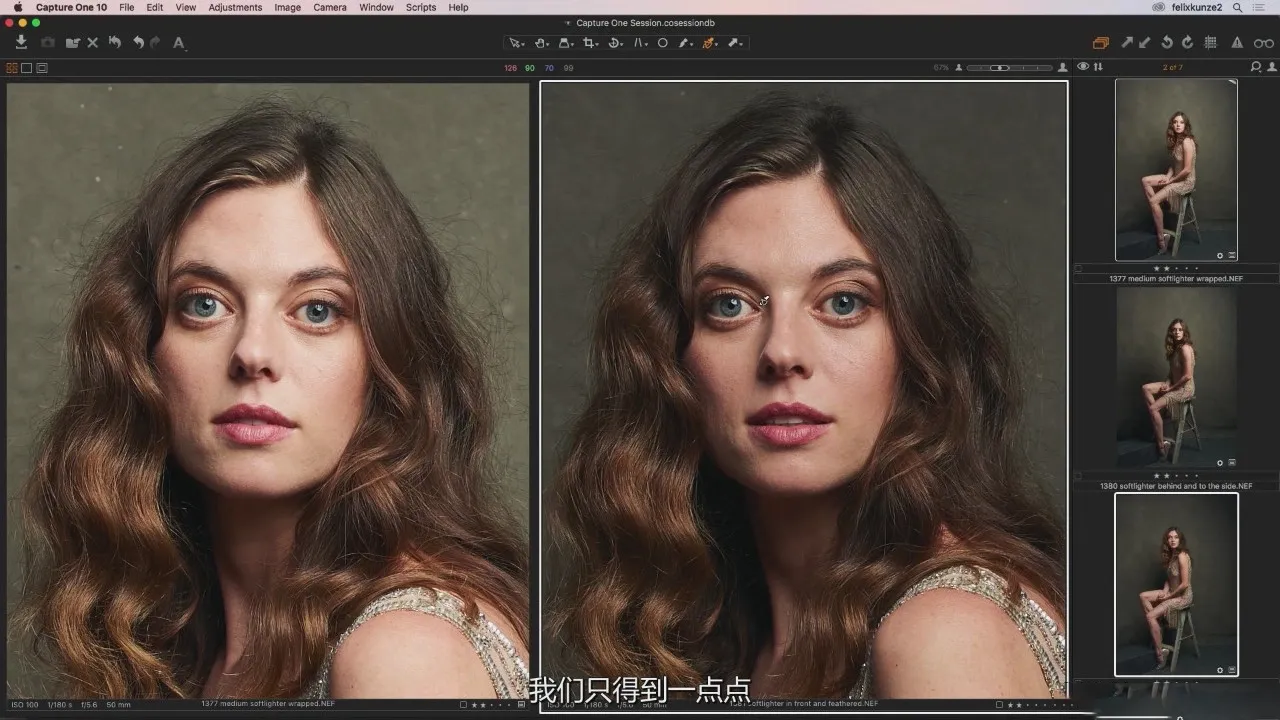The image size is (1280, 720).
Task: Tick checkbox beside 1380 softlighter thumbnail rating
Action: point(1078,476)
